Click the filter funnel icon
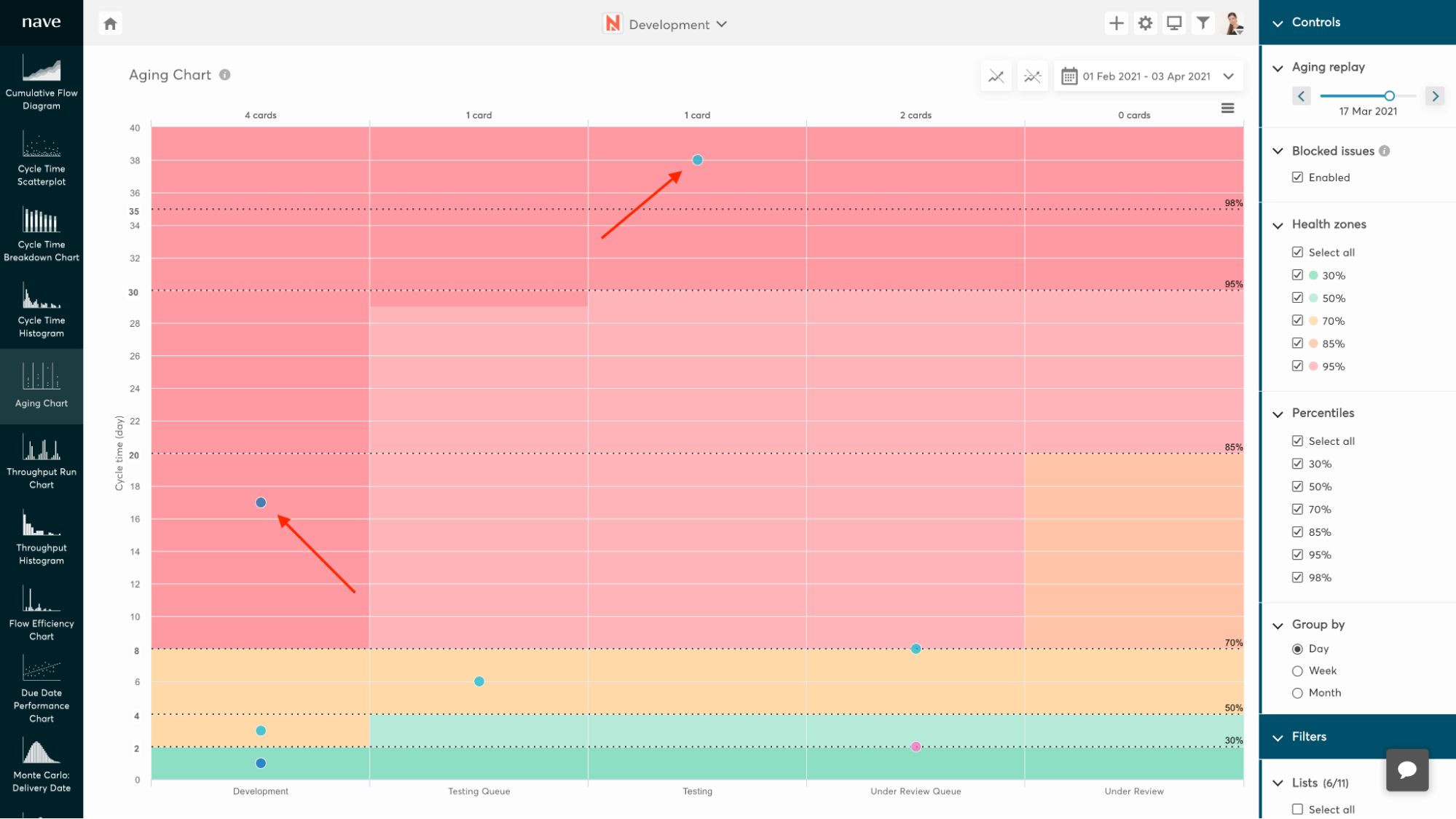 (x=1203, y=23)
